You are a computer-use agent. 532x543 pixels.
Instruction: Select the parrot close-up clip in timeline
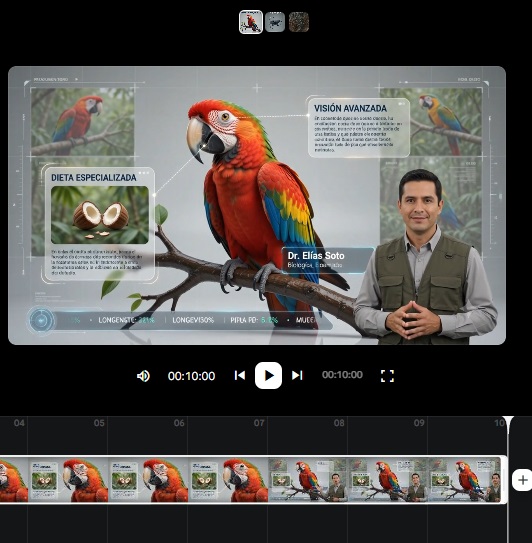click(x=134, y=480)
